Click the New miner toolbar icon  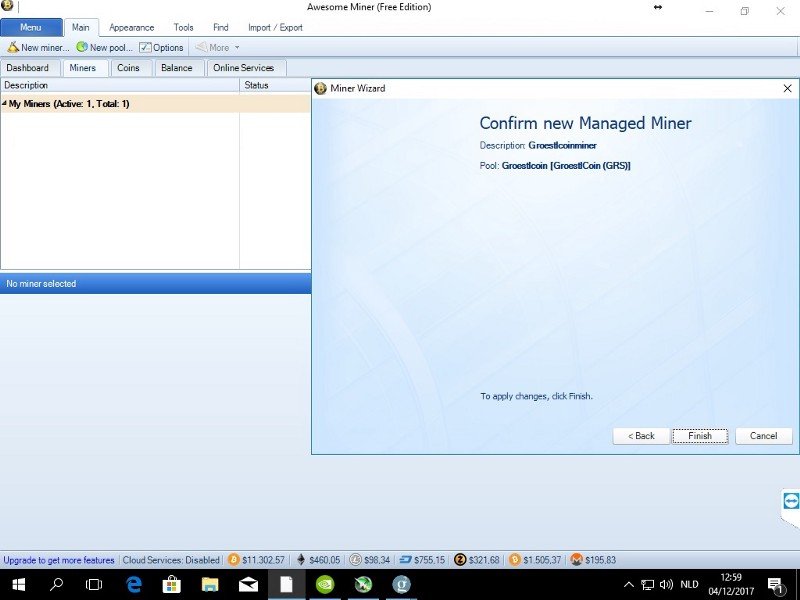coord(13,47)
